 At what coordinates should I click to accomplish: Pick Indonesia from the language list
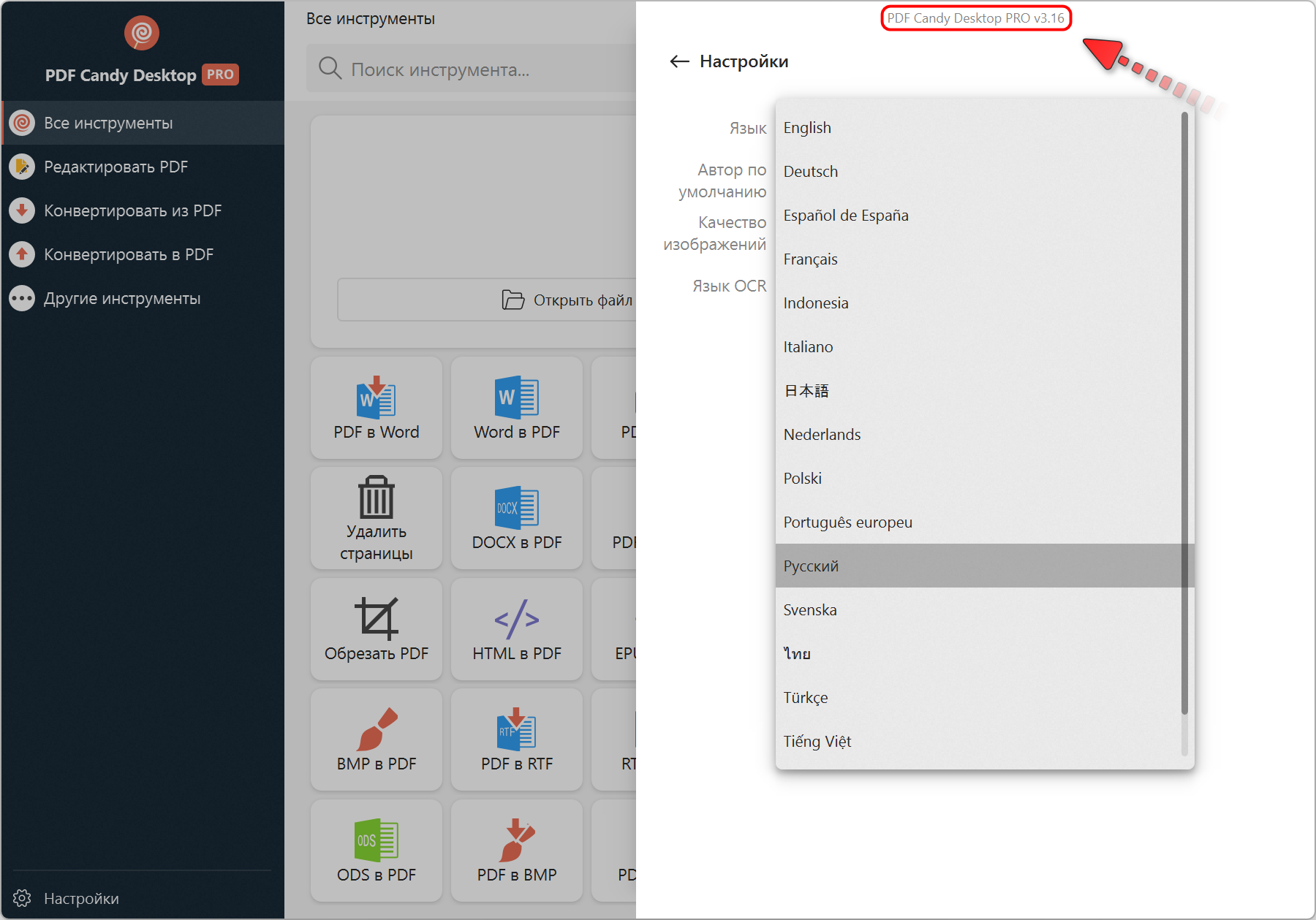tap(978, 303)
